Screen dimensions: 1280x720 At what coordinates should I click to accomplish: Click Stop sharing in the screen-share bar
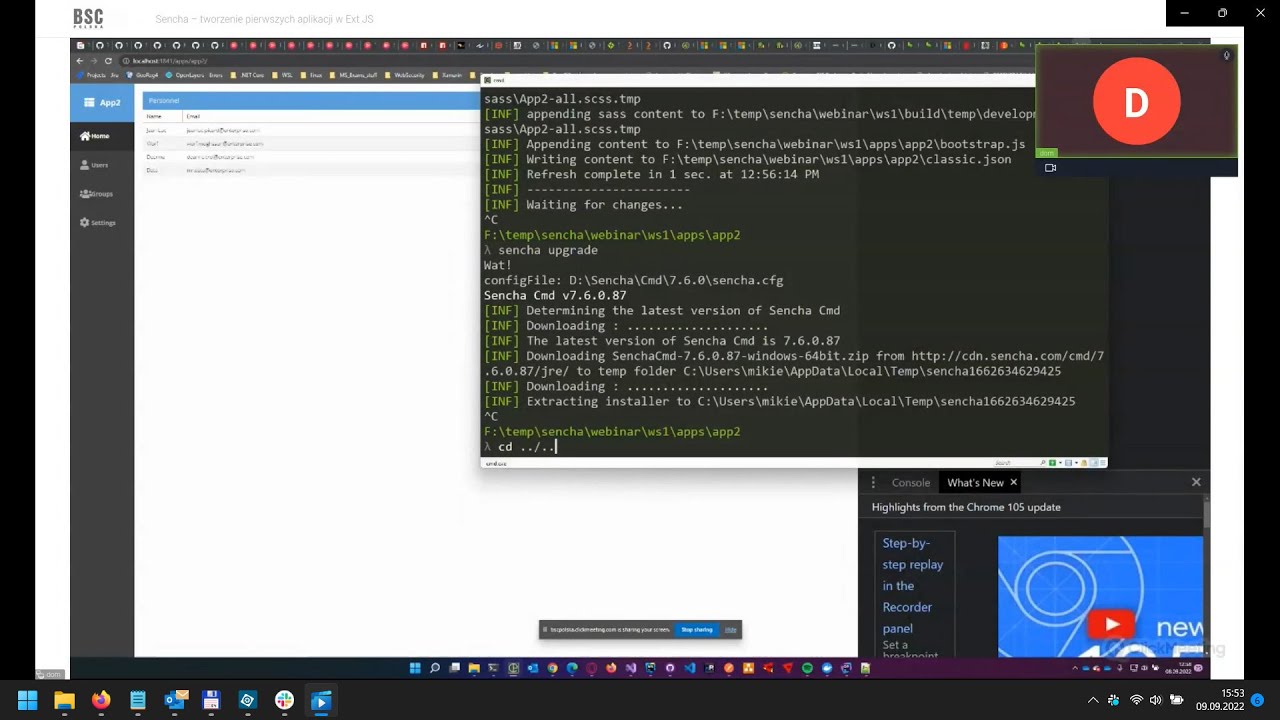[x=697, y=630]
